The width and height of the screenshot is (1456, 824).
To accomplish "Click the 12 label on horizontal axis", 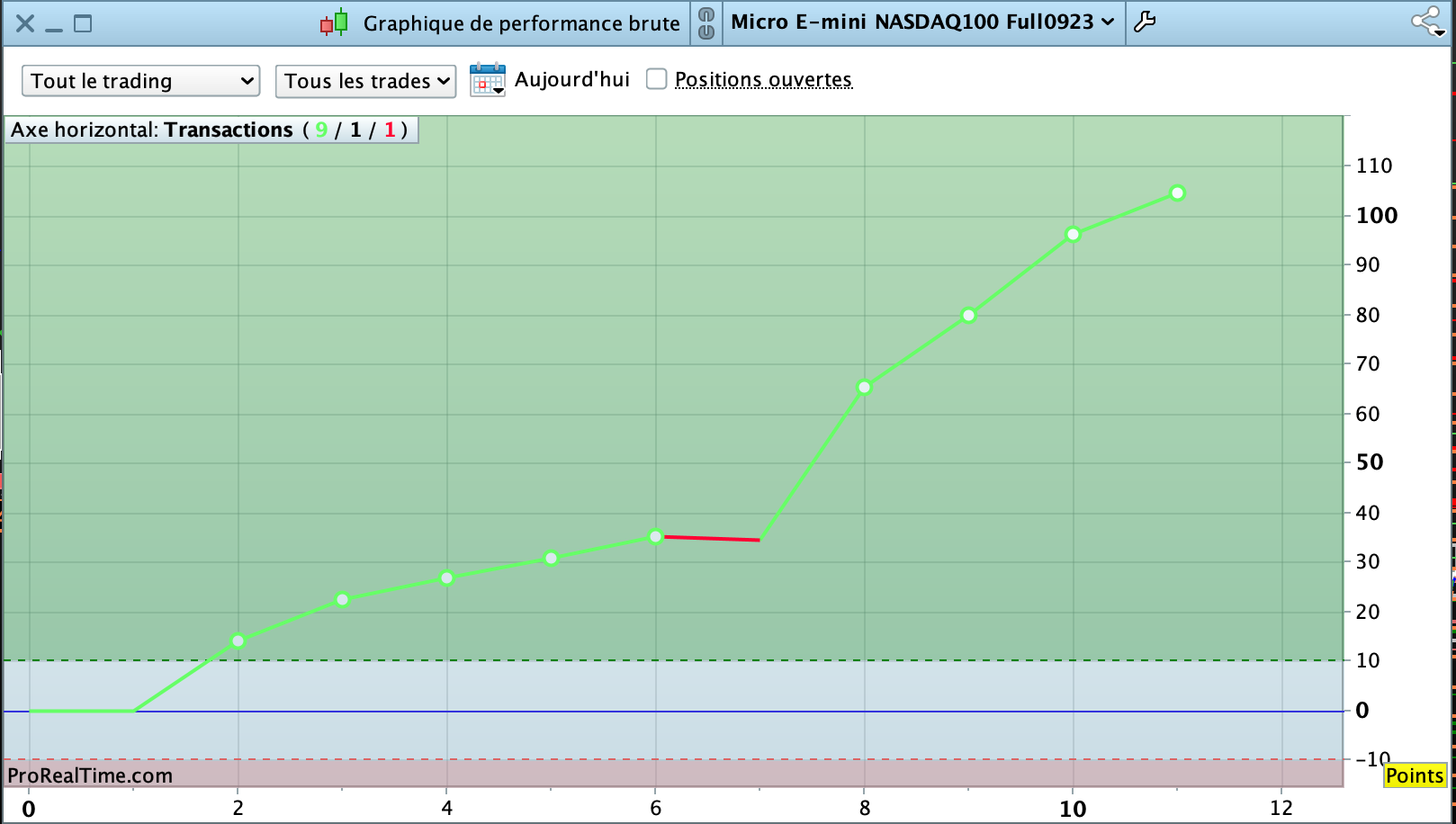I will pos(1281,808).
